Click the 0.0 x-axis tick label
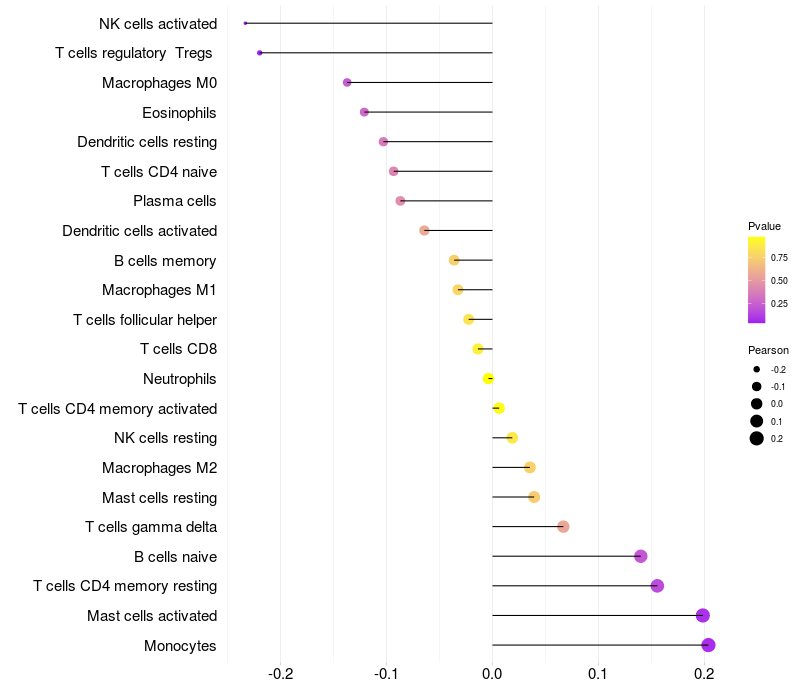Screen dimensions: 800x700 click(x=492, y=674)
